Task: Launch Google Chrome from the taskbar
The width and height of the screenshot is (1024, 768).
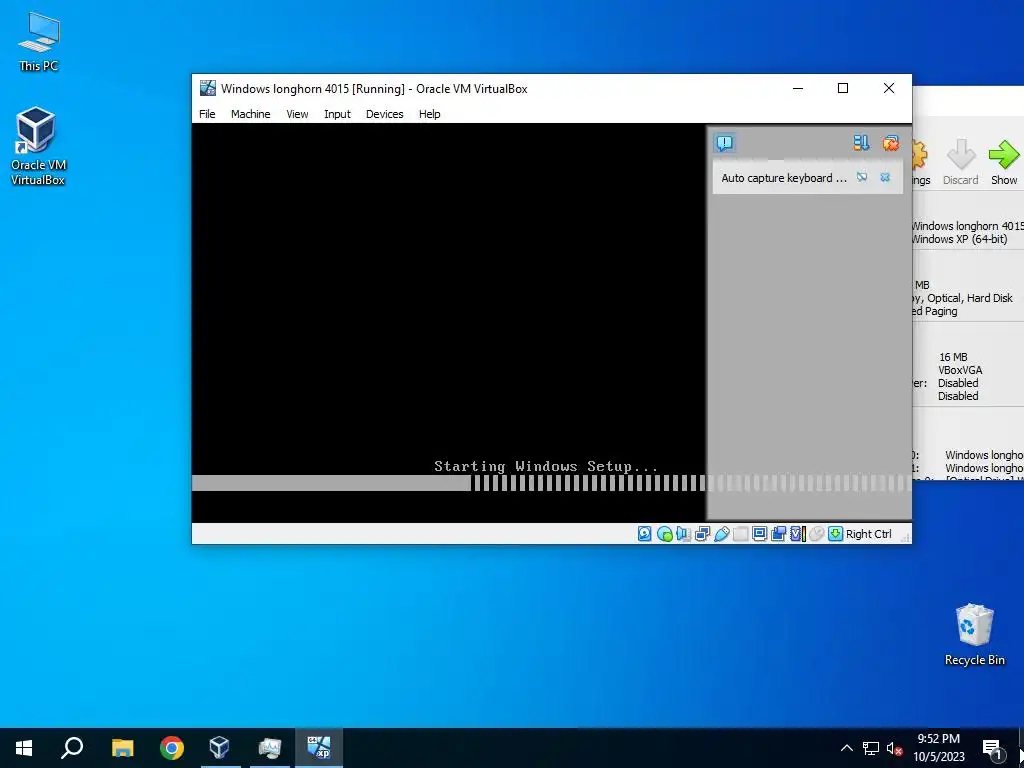Action: pos(172,748)
